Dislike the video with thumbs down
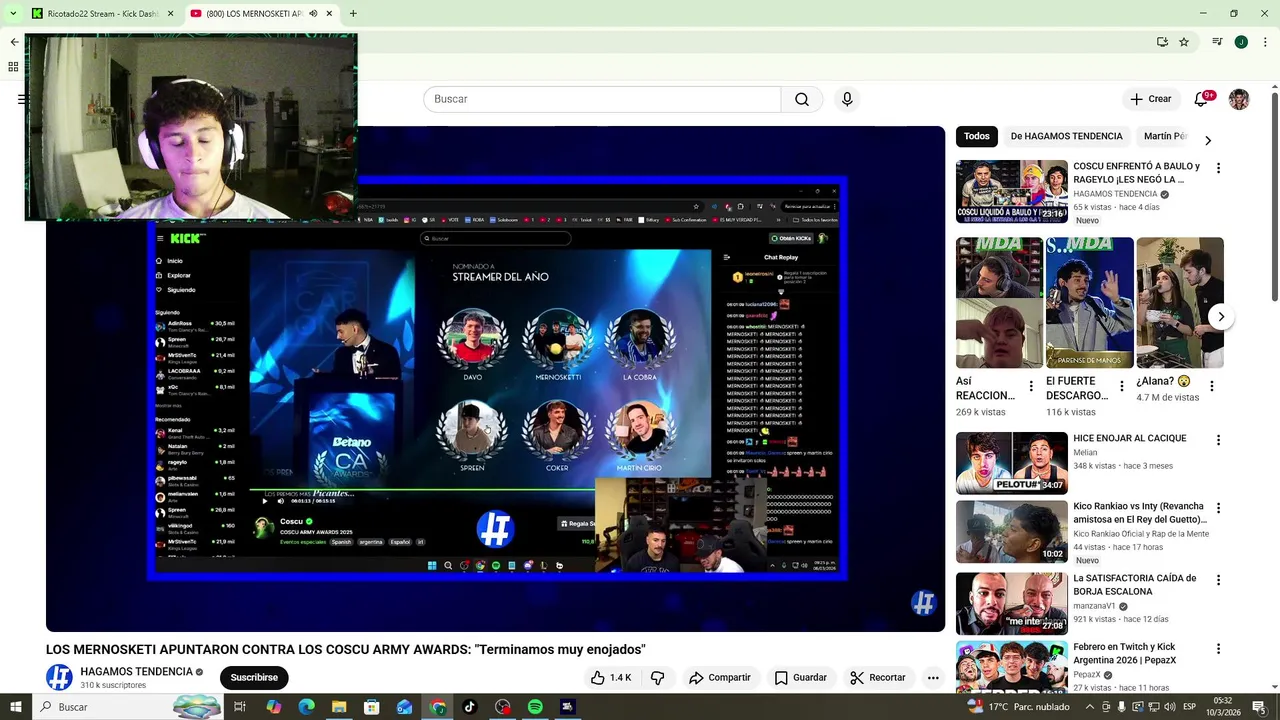This screenshot has height=720, width=1280. tap(657, 677)
